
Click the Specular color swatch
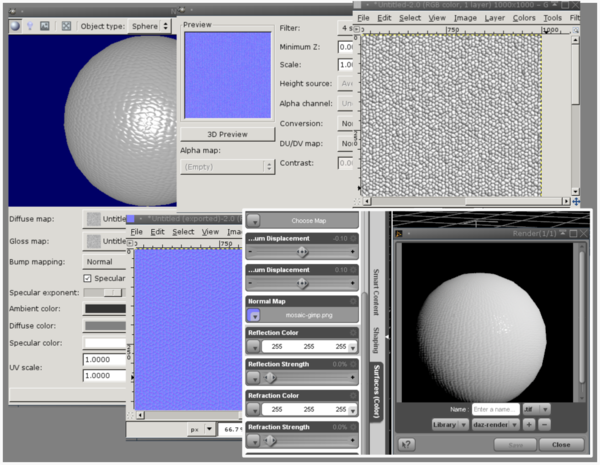tap(105, 343)
